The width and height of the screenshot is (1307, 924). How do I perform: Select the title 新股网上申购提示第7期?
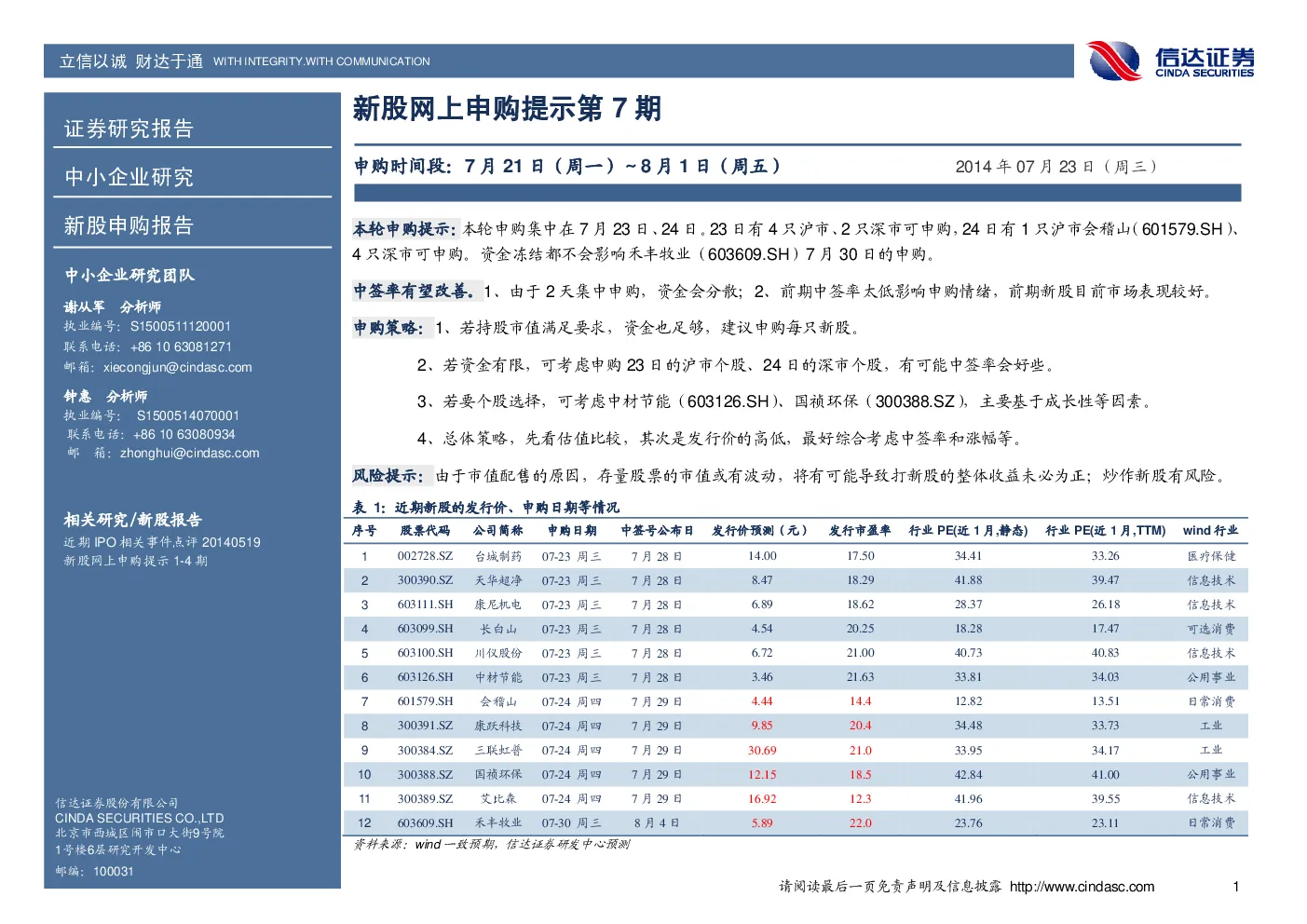(507, 109)
